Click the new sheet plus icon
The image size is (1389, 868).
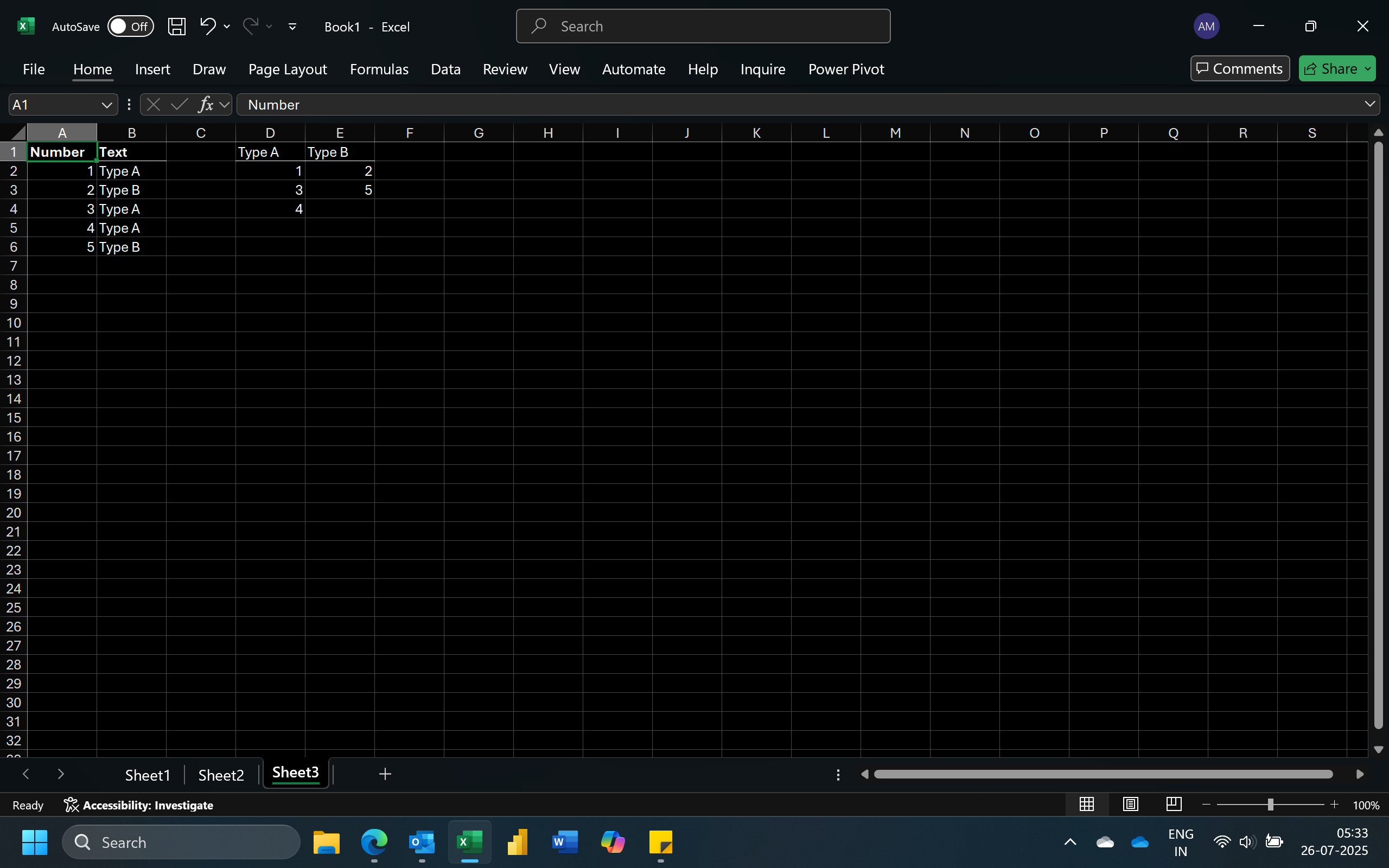[385, 774]
